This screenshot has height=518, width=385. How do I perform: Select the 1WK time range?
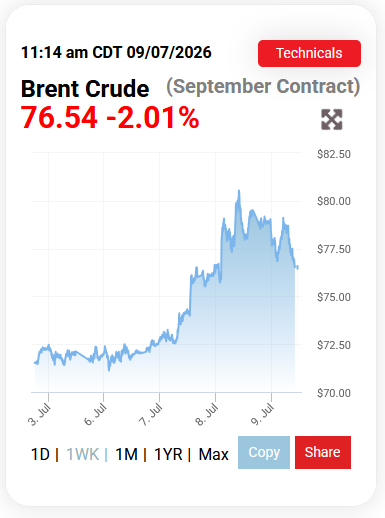click(x=82, y=454)
